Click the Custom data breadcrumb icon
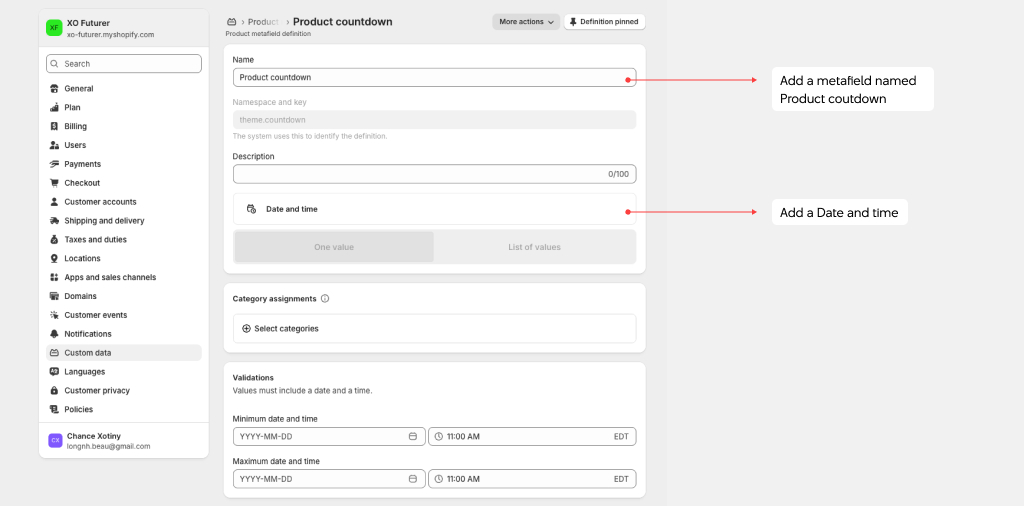The image size is (1024, 506). point(232,21)
